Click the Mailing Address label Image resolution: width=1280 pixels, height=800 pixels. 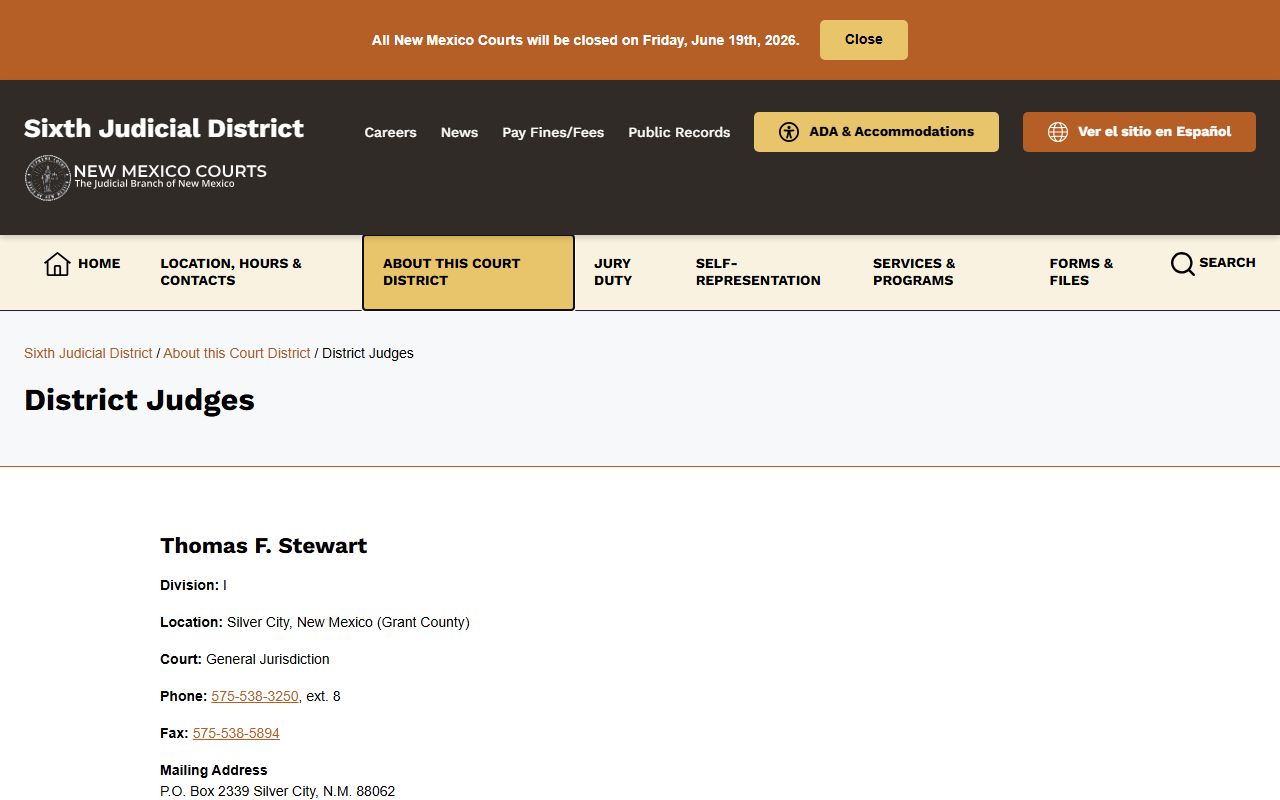(x=214, y=770)
